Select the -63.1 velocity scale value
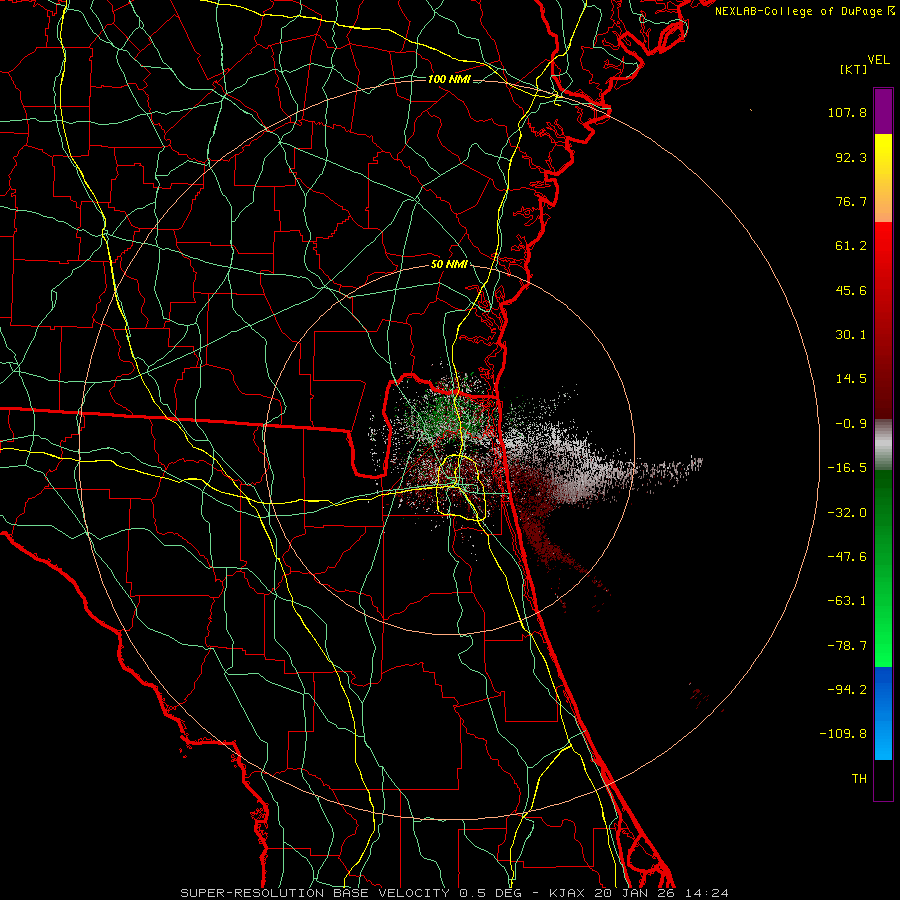 point(847,601)
